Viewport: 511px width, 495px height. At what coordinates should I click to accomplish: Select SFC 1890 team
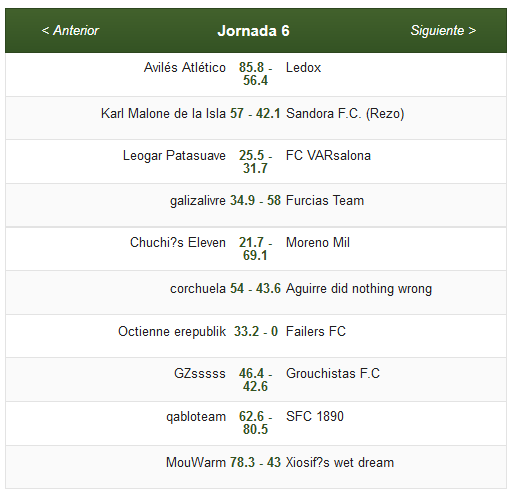(x=315, y=416)
